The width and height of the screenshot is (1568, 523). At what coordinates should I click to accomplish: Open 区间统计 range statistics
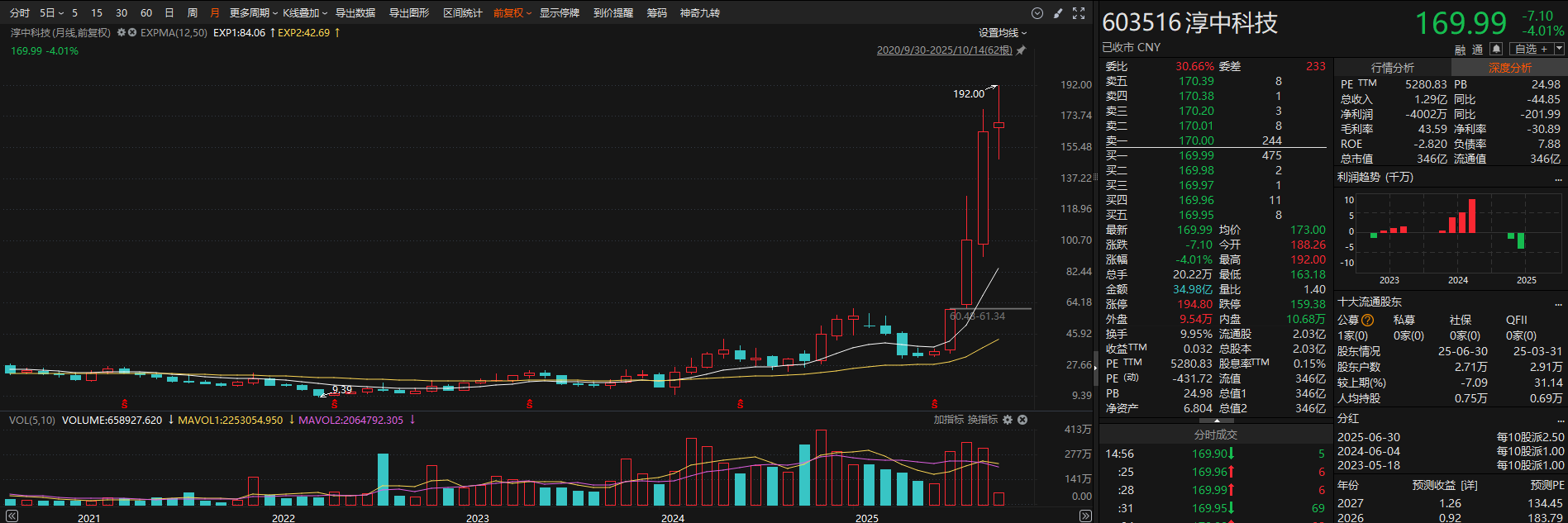463,13
